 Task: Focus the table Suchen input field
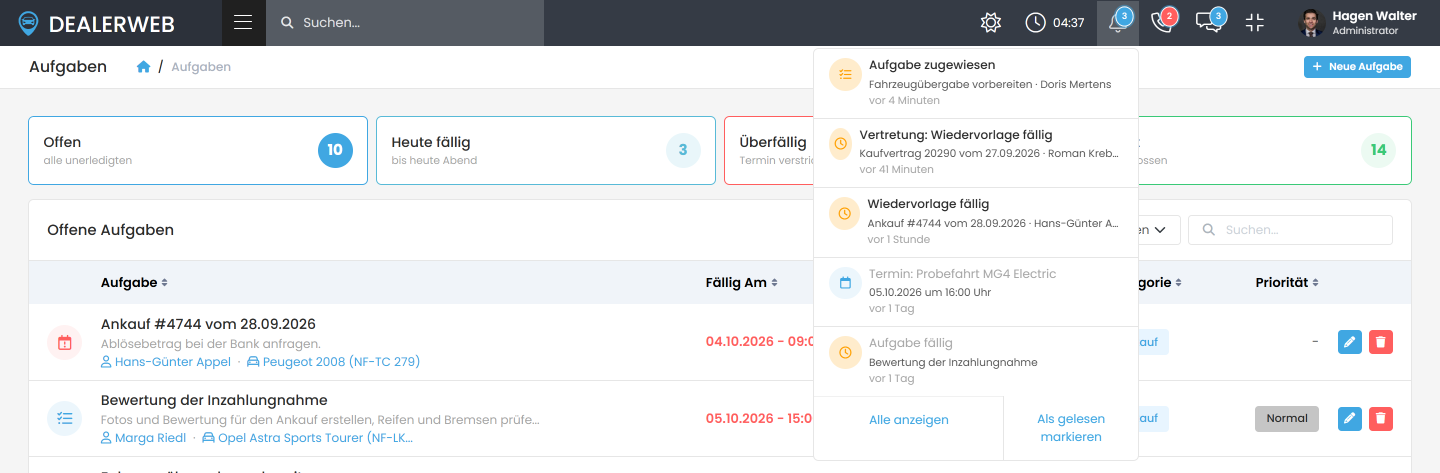[1290, 230]
